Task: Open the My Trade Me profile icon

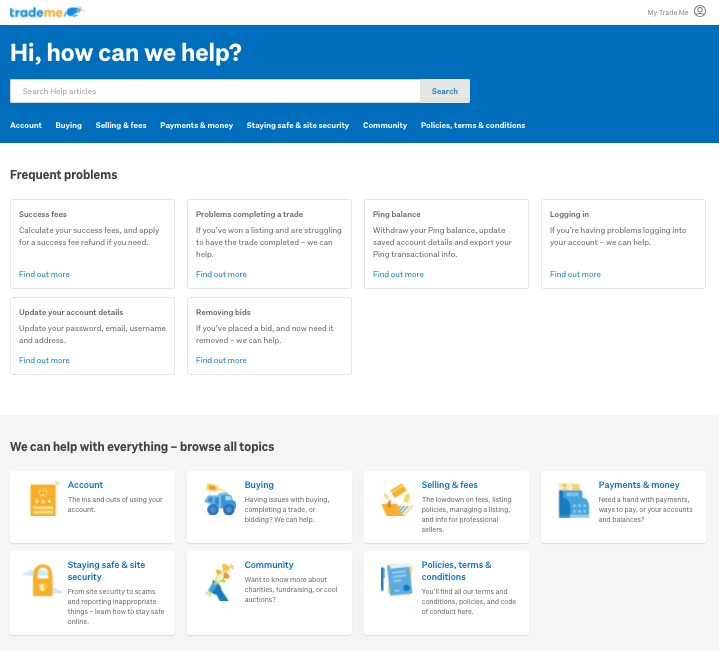Action: click(x=700, y=11)
